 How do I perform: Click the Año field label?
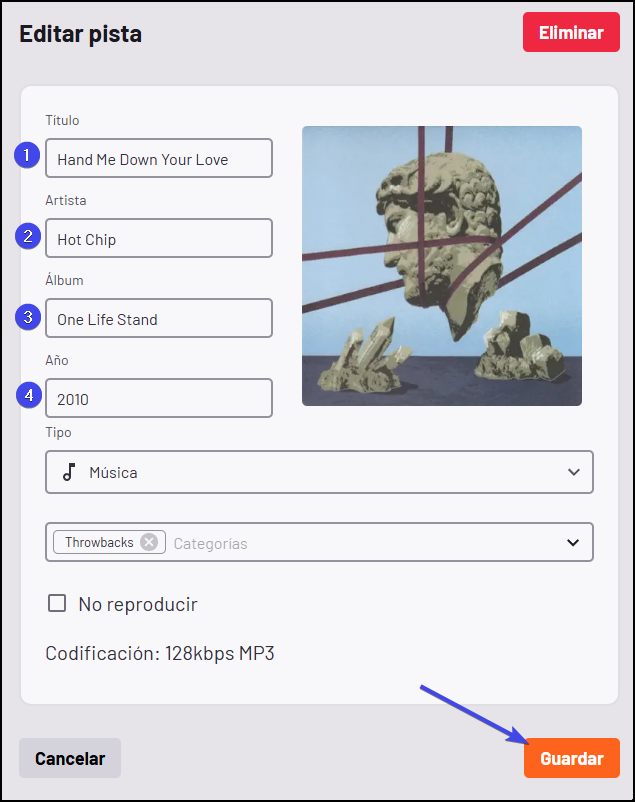[x=56, y=360]
